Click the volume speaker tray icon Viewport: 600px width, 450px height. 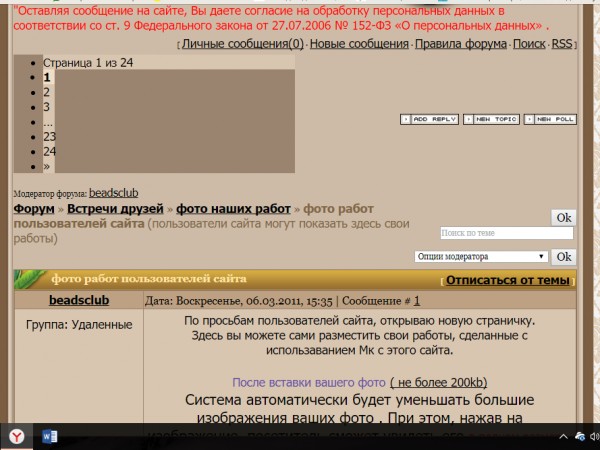click(x=595, y=436)
